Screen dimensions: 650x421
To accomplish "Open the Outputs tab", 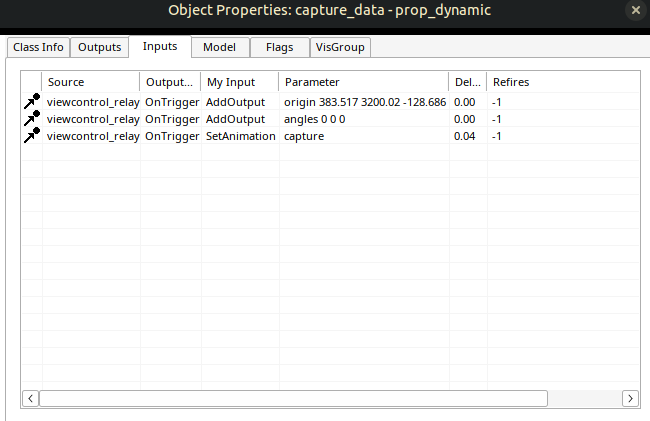I will pos(99,47).
